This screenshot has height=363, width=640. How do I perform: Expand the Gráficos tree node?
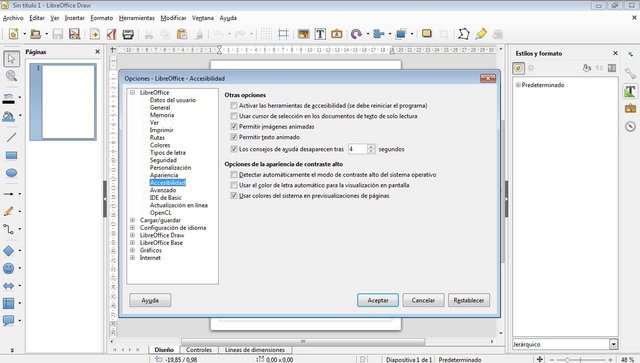pyautogui.click(x=132, y=250)
